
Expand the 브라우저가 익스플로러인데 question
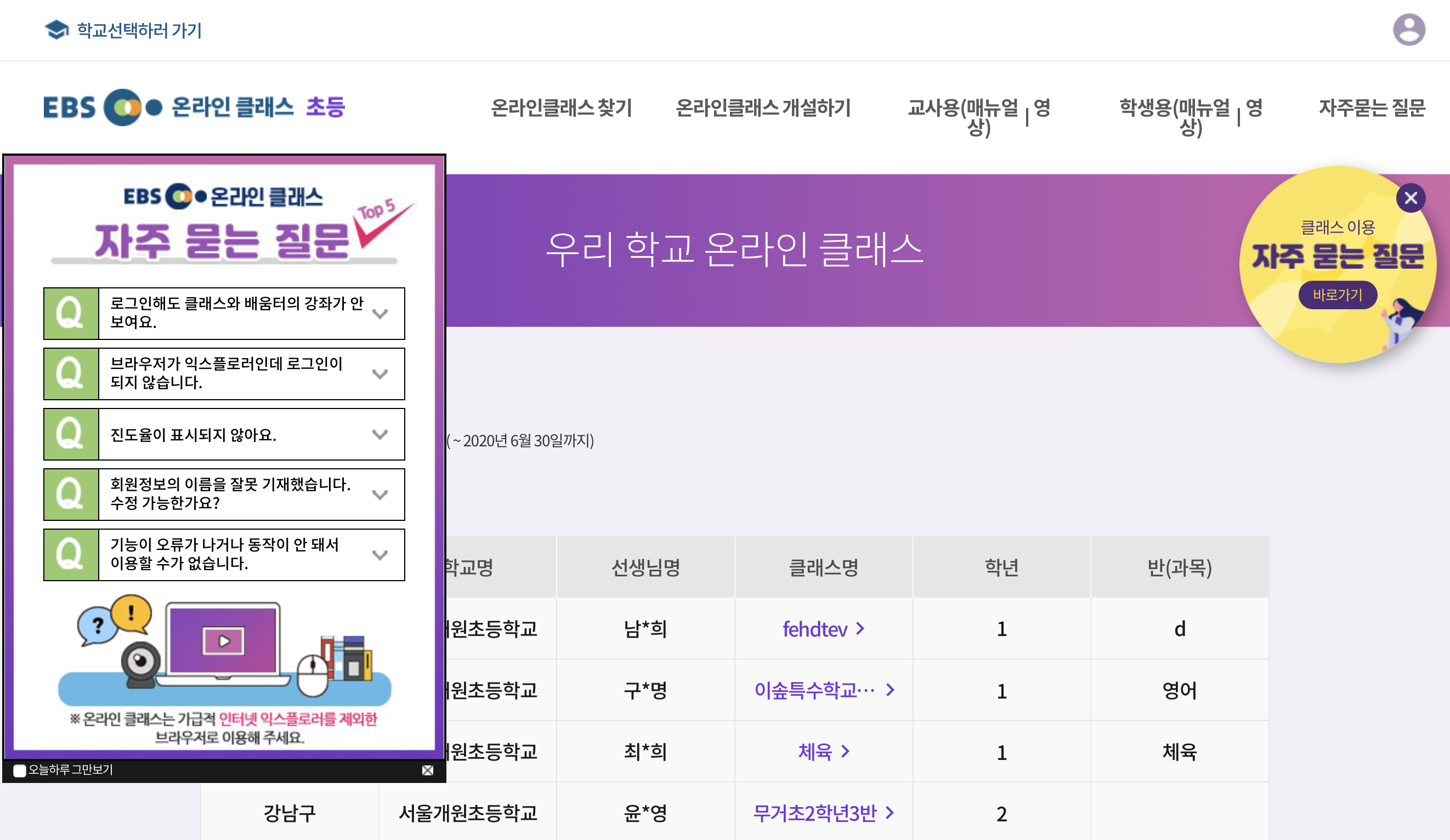coord(380,374)
